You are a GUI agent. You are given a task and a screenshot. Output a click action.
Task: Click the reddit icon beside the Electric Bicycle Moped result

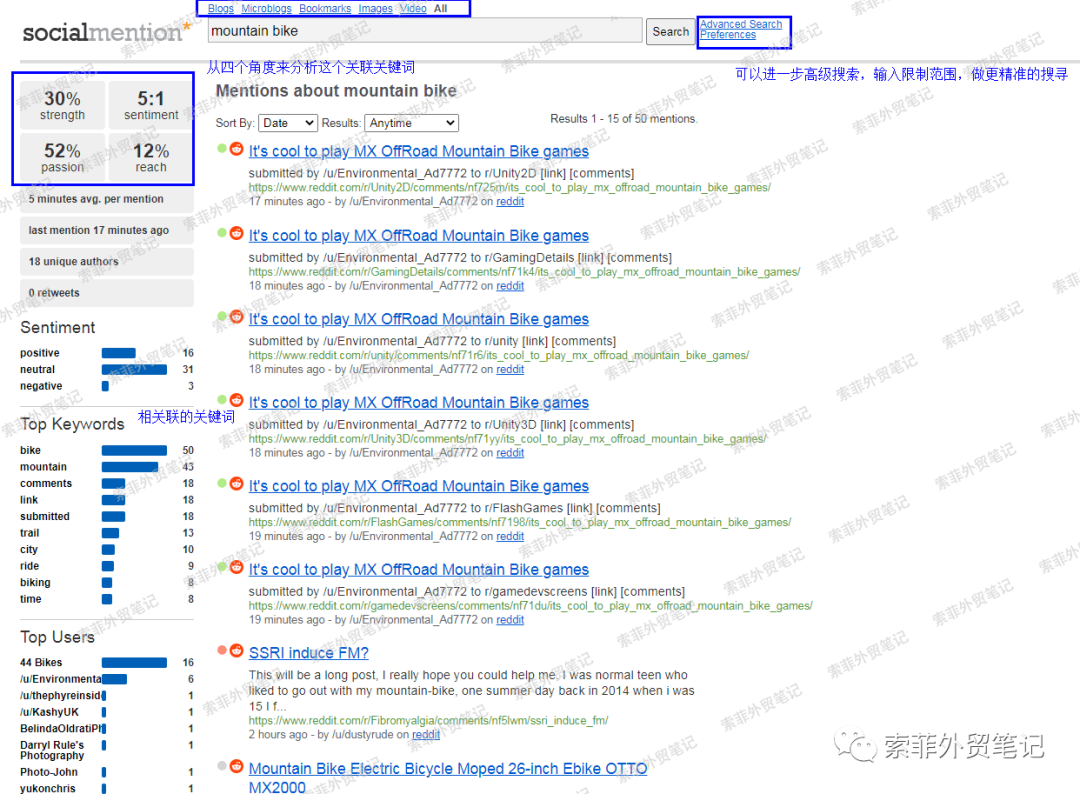pos(236,766)
